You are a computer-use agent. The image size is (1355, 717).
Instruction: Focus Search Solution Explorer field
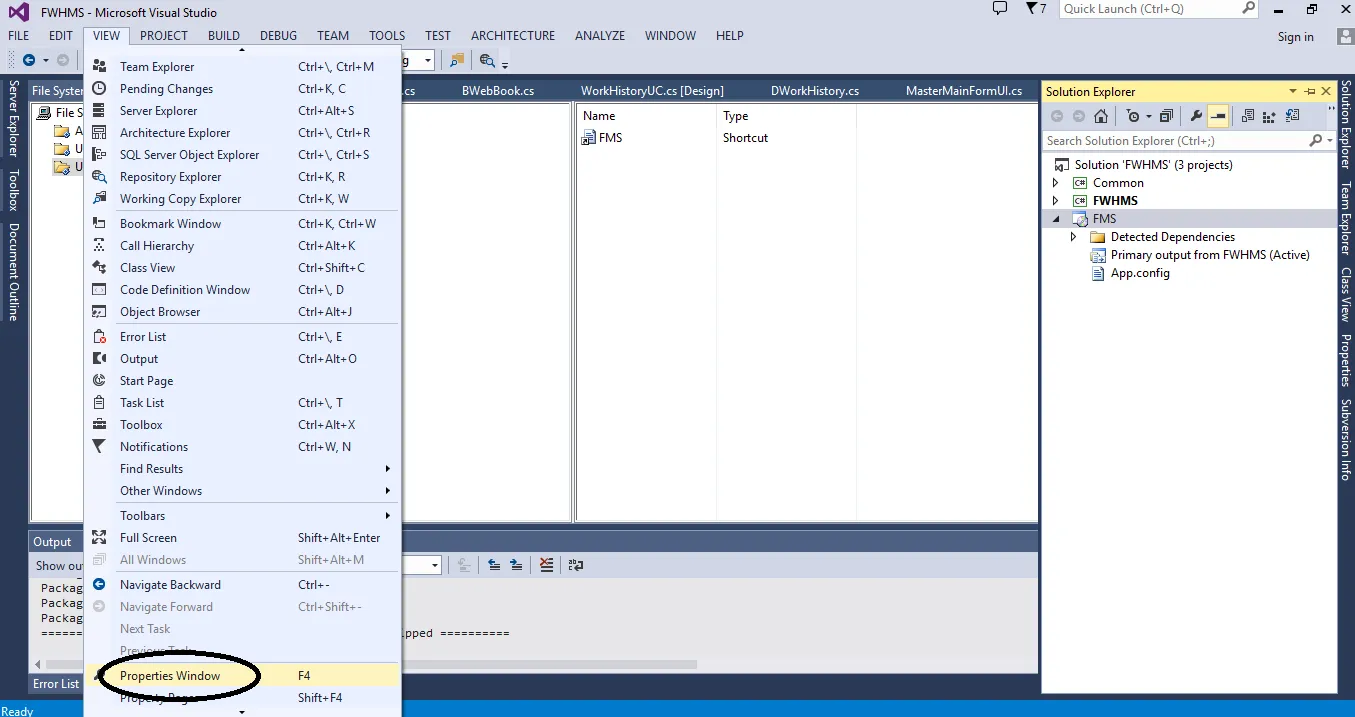click(x=1175, y=141)
